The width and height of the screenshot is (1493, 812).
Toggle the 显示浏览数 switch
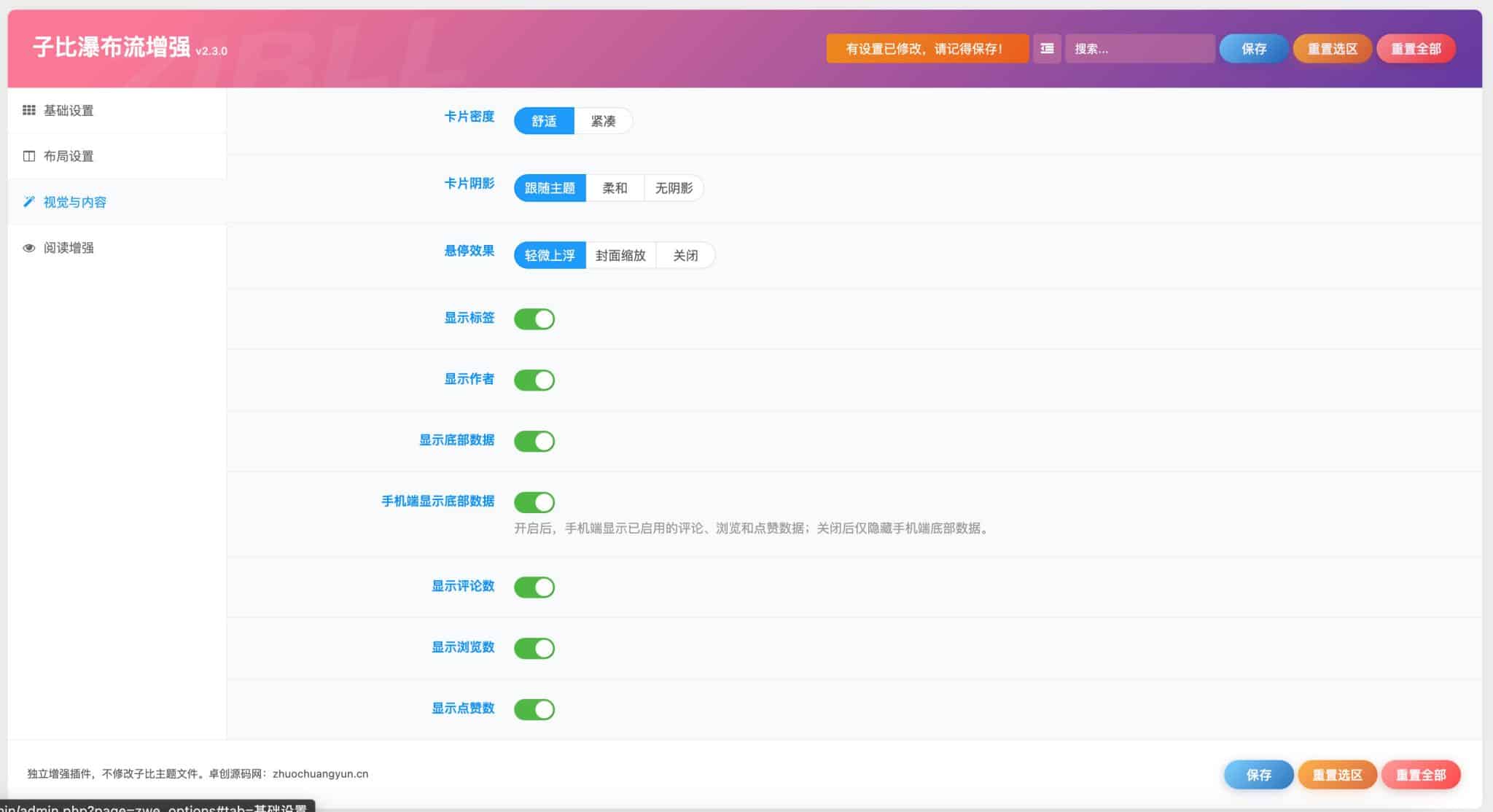534,648
